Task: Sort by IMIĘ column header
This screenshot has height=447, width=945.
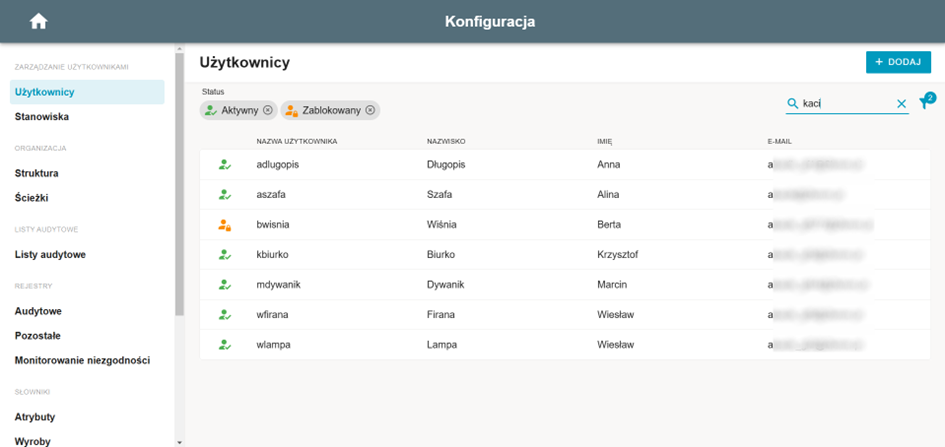Action: tap(605, 142)
